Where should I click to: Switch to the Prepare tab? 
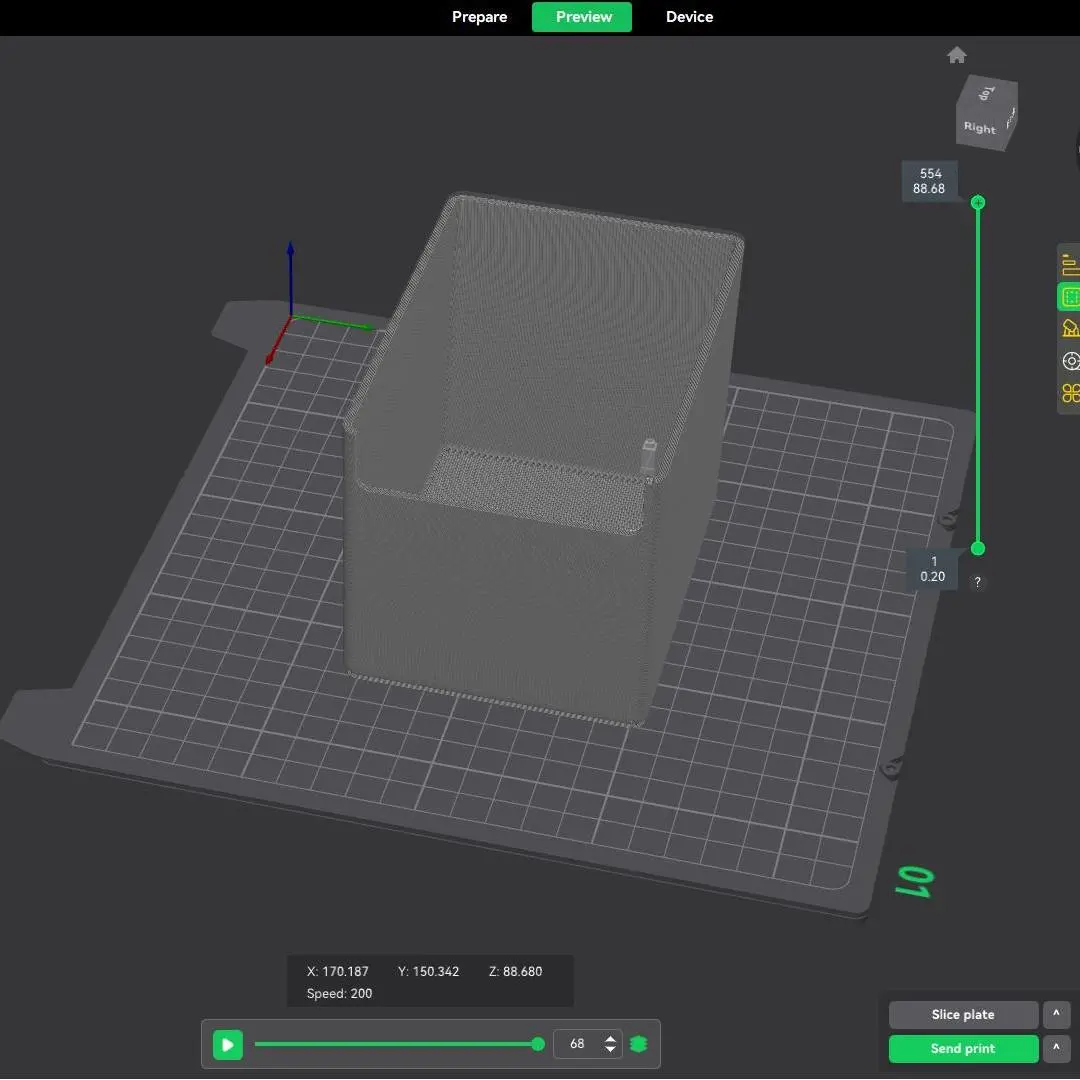coord(479,17)
